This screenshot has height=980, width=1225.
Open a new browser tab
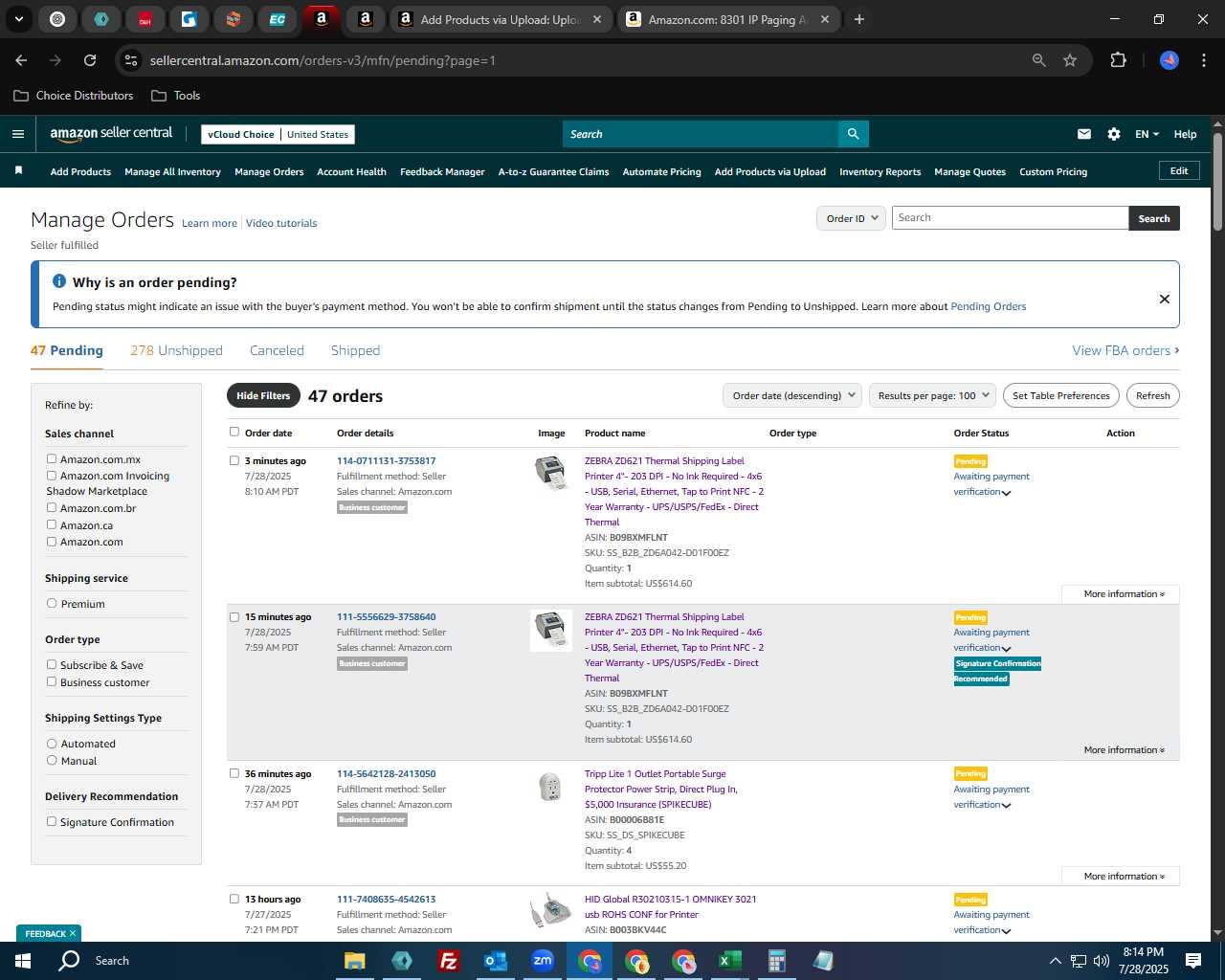[859, 19]
